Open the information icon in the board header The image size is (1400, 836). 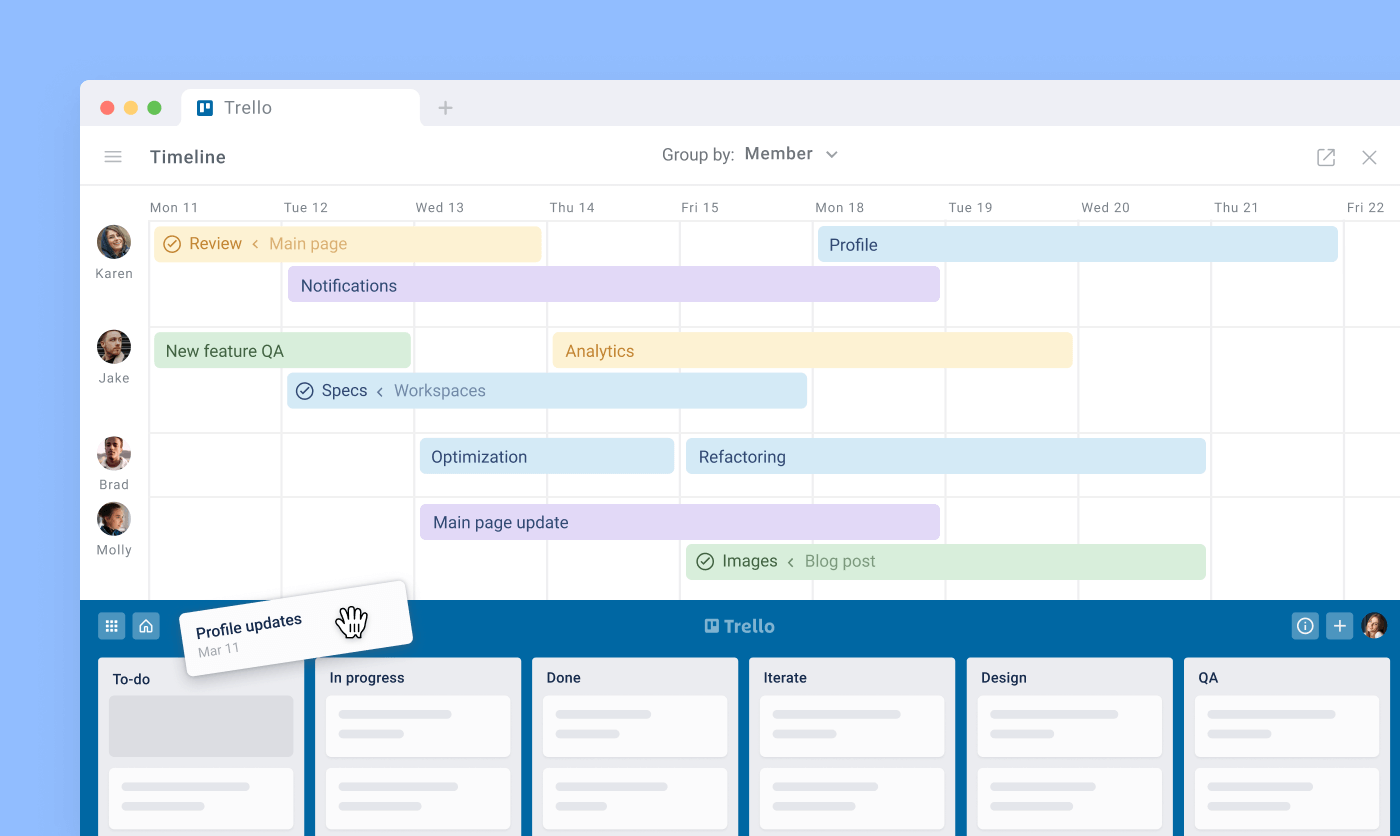pyautogui.click(x=1305, y=625)
